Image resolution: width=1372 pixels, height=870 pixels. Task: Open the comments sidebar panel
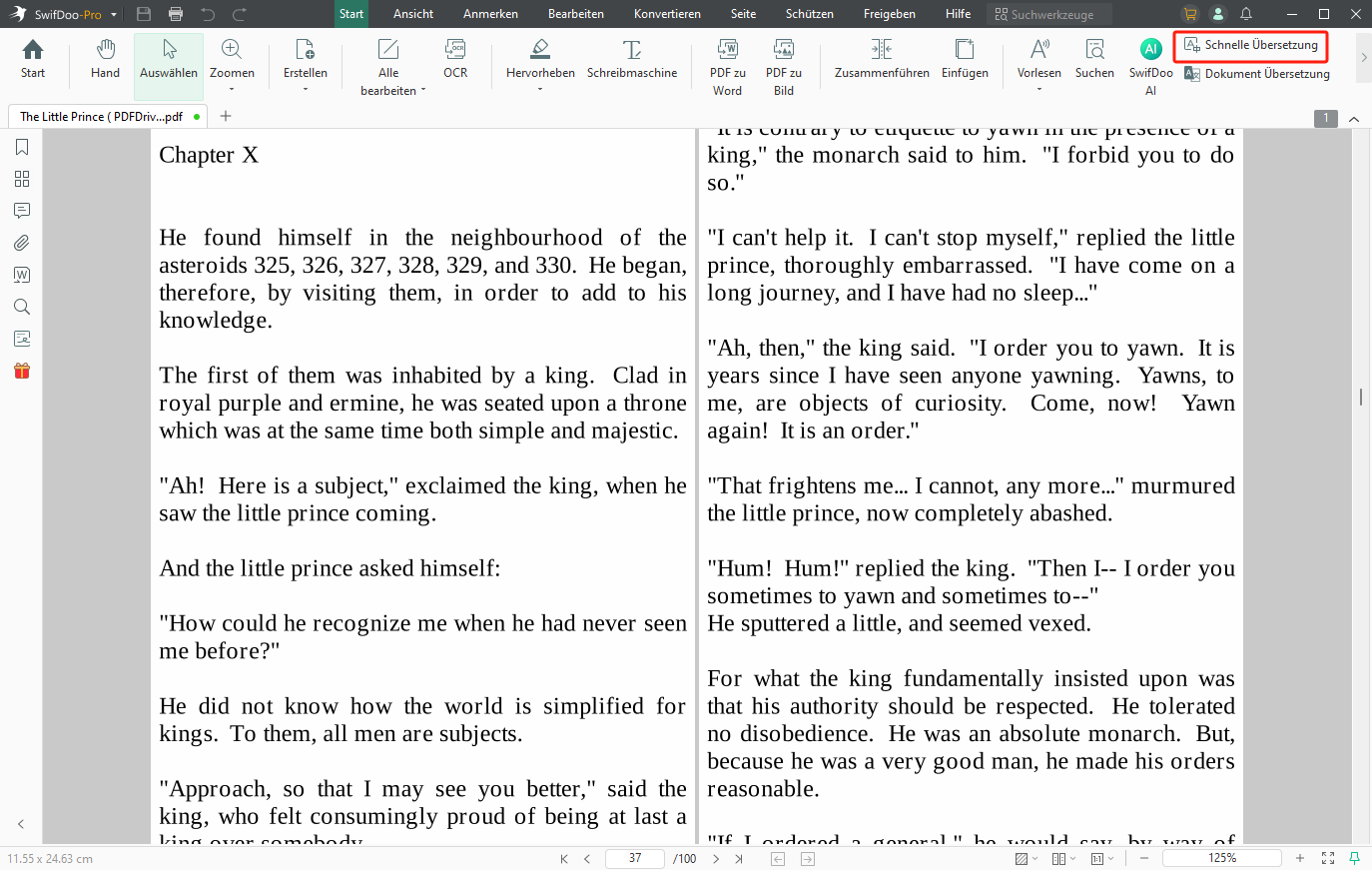coord(22,211)
